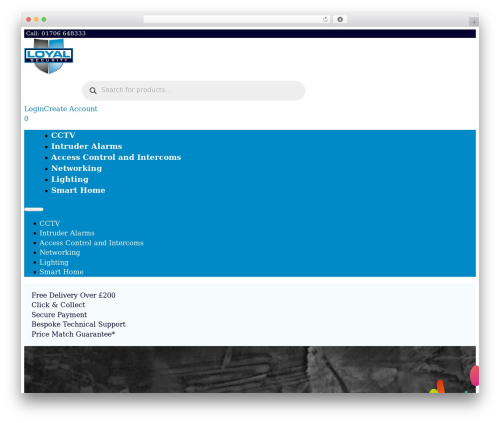Select Lighting in lower light menu

(x=54, y=262)
